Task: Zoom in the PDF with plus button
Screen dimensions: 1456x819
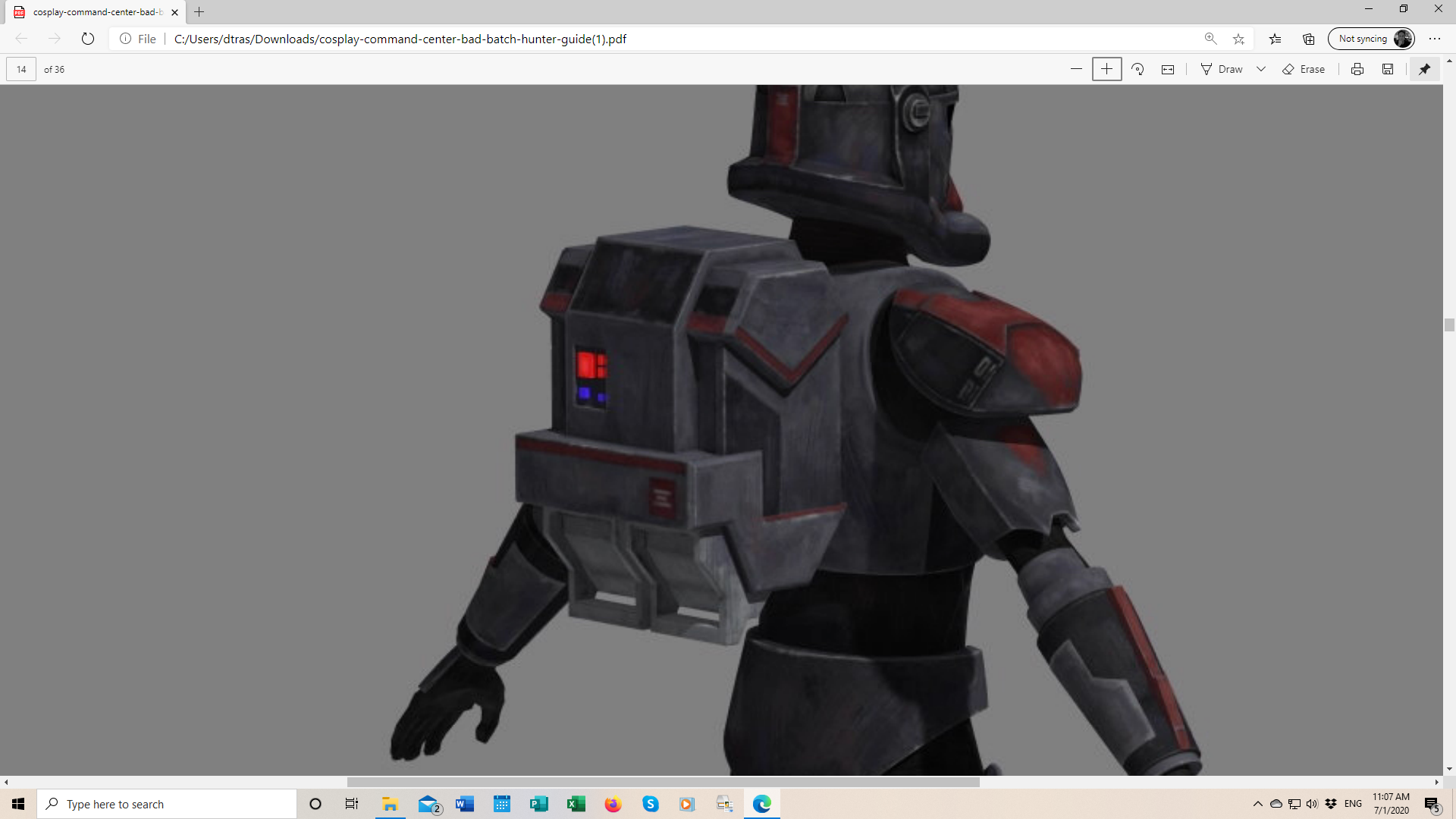Action: pos(1107,69)
